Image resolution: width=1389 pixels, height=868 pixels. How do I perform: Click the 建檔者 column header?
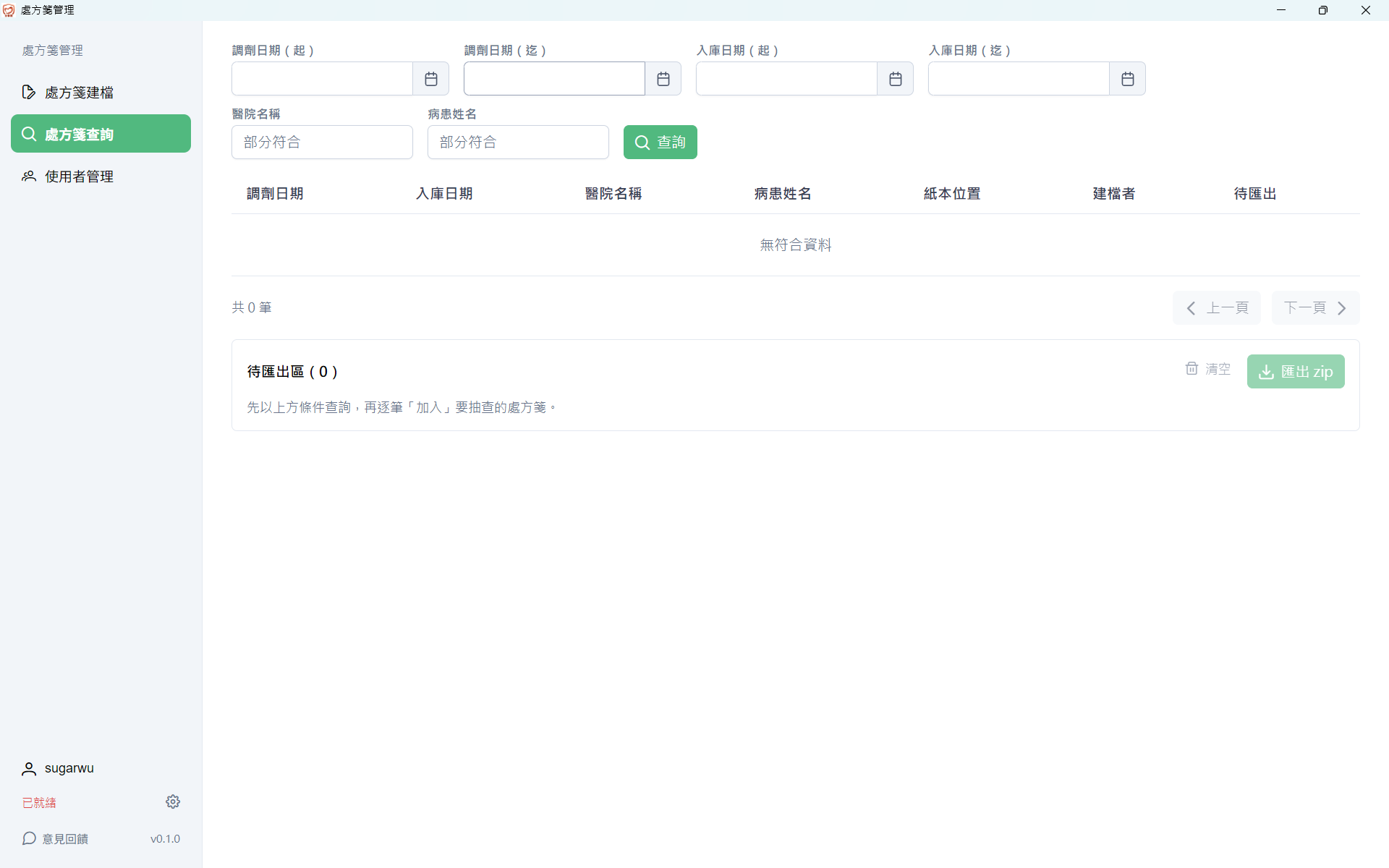[1114, 194]
